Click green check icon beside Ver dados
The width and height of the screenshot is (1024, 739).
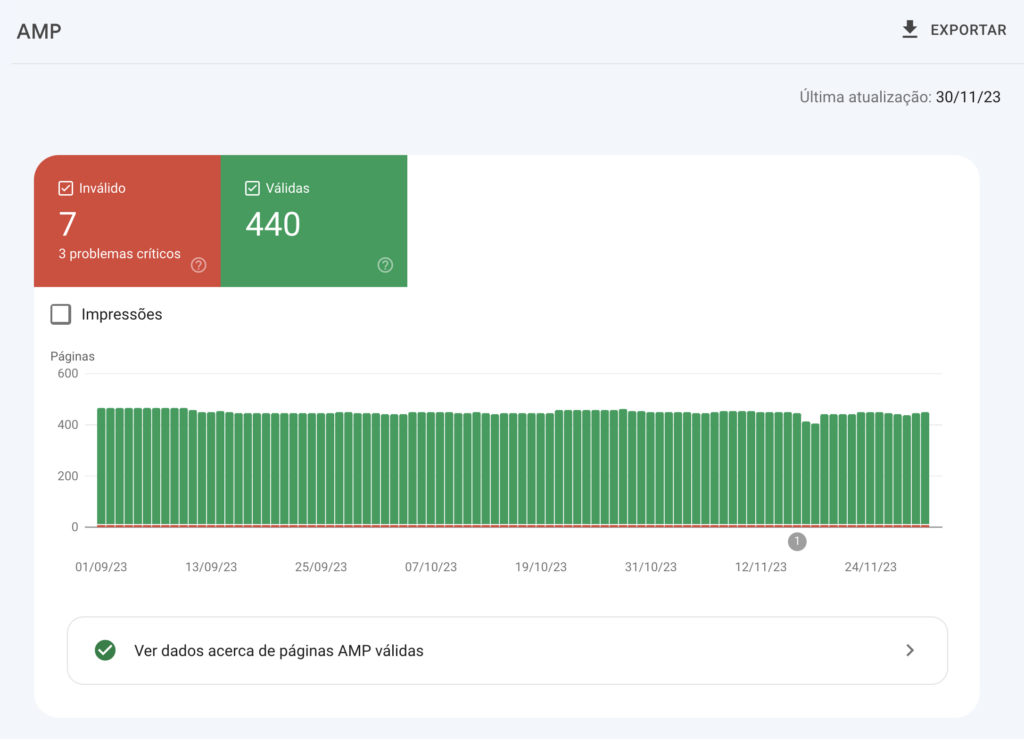point(105,650)
